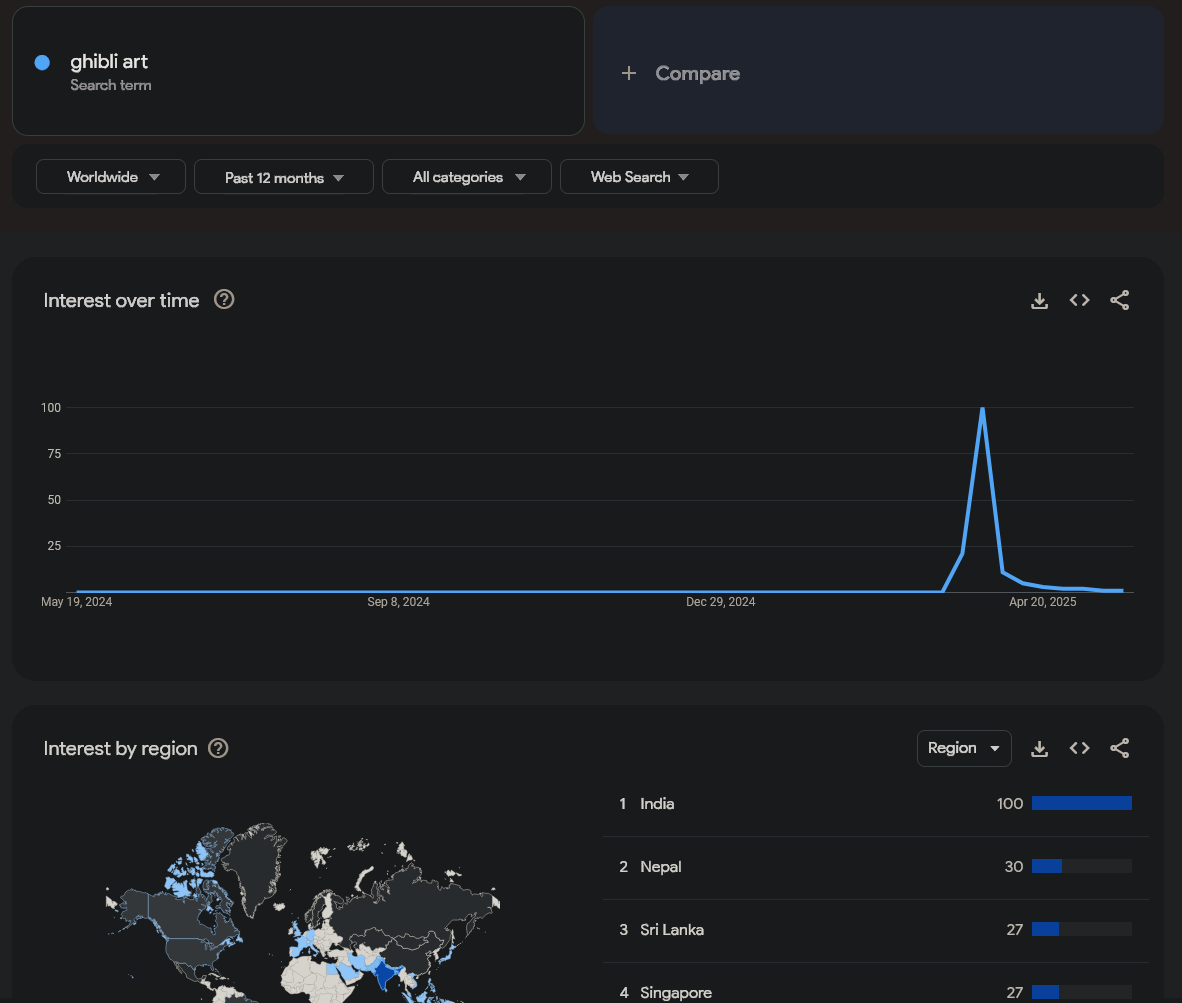Click the plus icon beside Compare

pos(629,73)
